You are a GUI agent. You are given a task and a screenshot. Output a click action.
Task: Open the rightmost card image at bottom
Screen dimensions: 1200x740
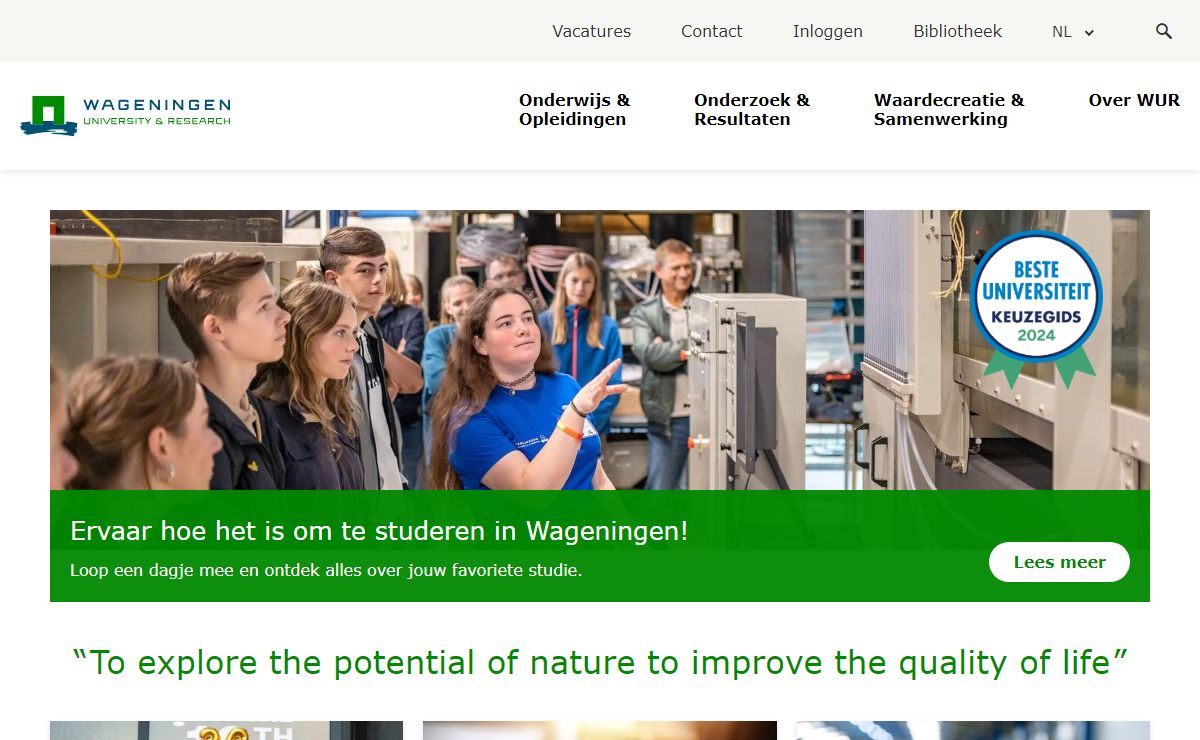[x=972, y=731]
